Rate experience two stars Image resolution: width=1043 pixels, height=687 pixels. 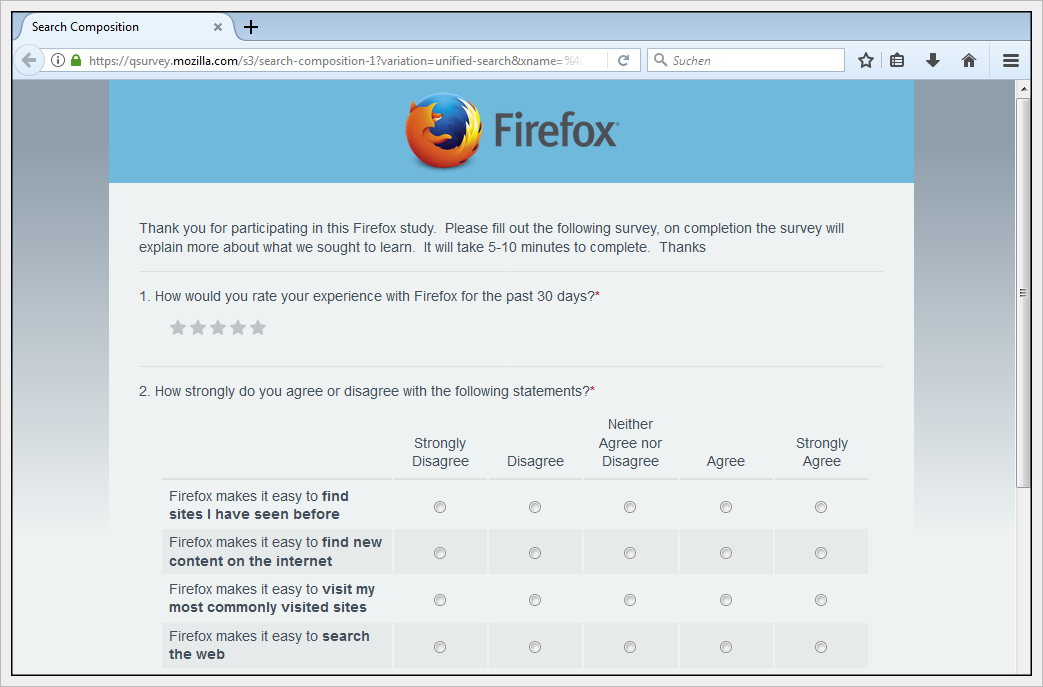click(198, 327)
